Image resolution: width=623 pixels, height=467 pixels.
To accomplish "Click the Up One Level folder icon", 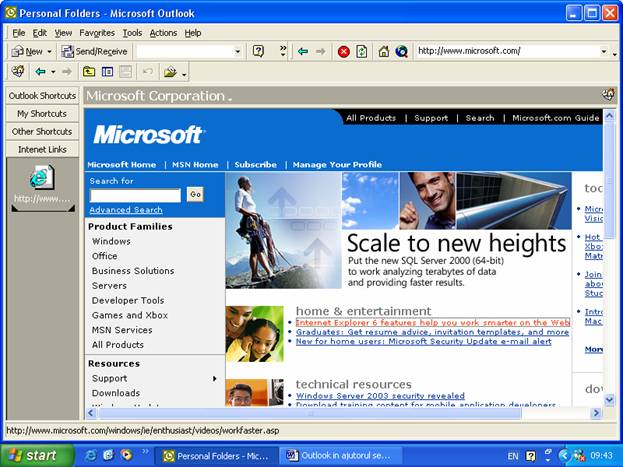I will (x=89, y=72).
